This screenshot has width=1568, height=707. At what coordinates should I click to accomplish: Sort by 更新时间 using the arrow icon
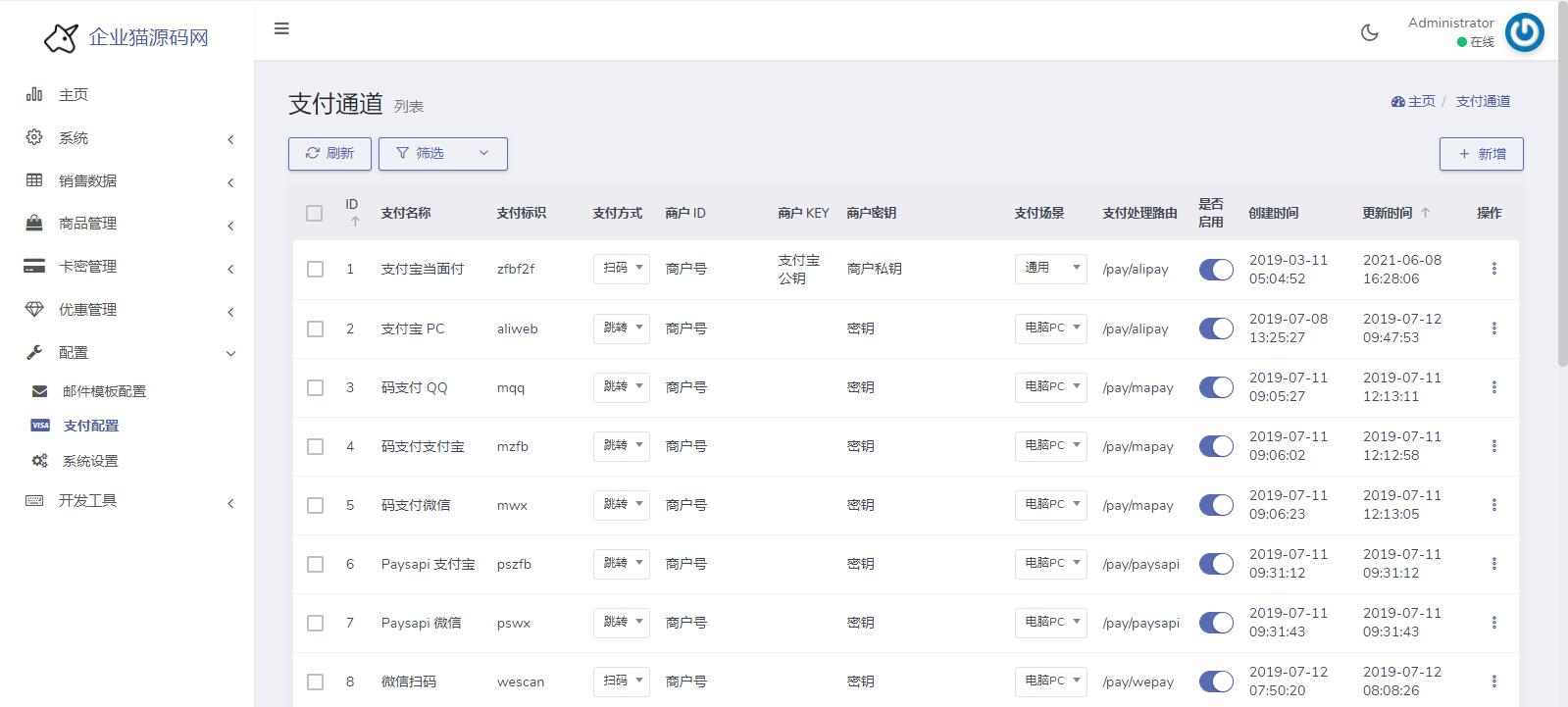tap(1425, 213)
